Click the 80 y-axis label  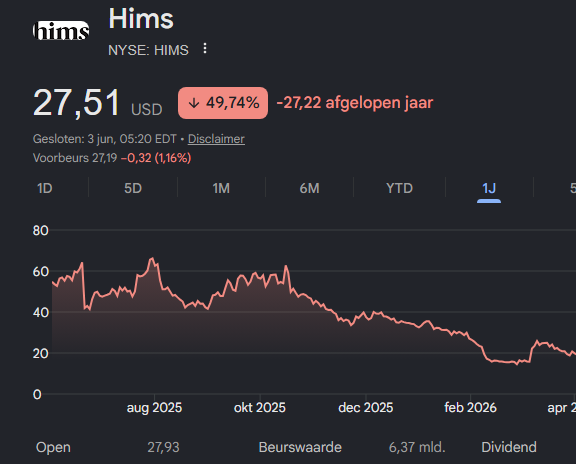(40, 231)
